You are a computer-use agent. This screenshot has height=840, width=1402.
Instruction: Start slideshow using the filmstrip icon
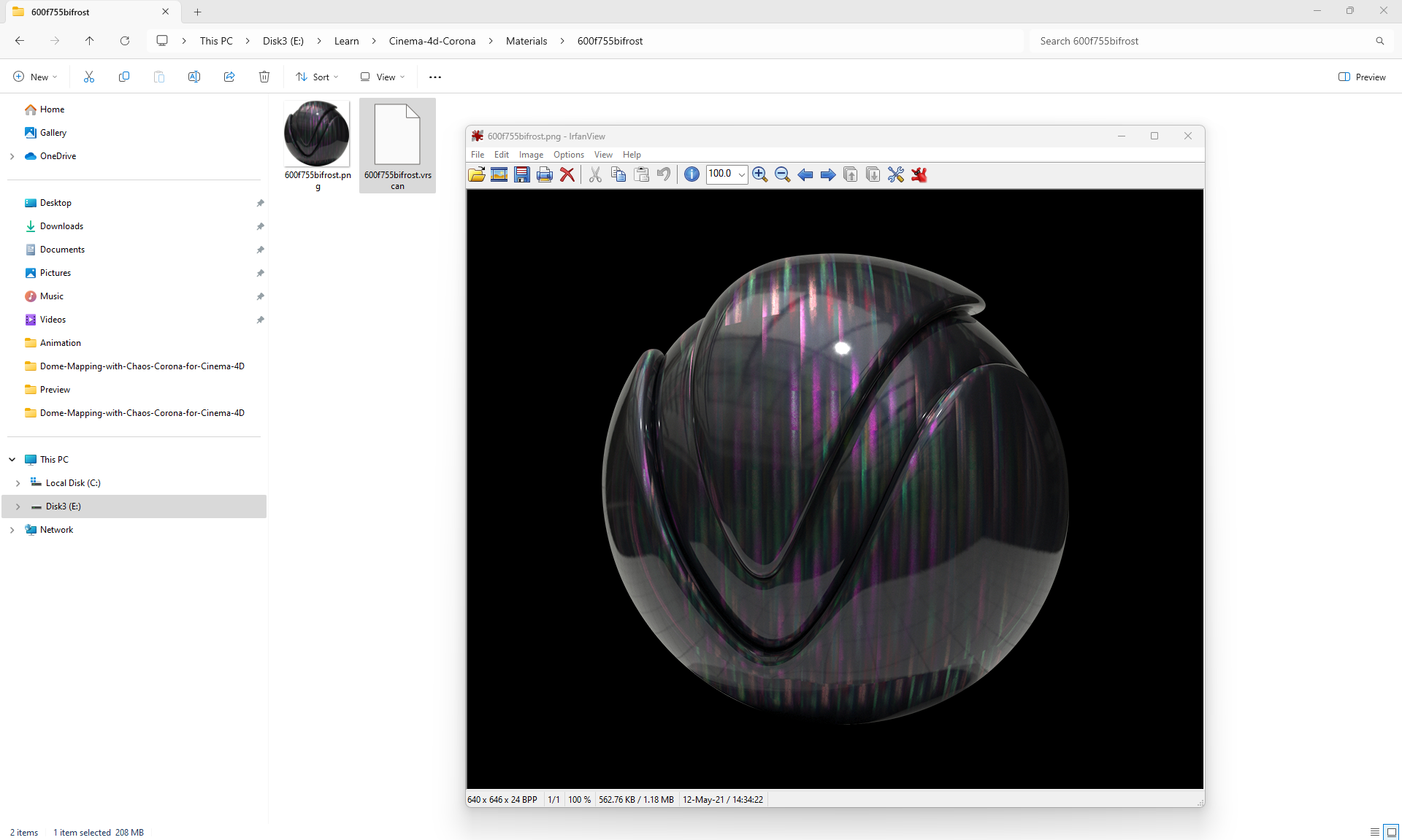click(x=499, y=174)
